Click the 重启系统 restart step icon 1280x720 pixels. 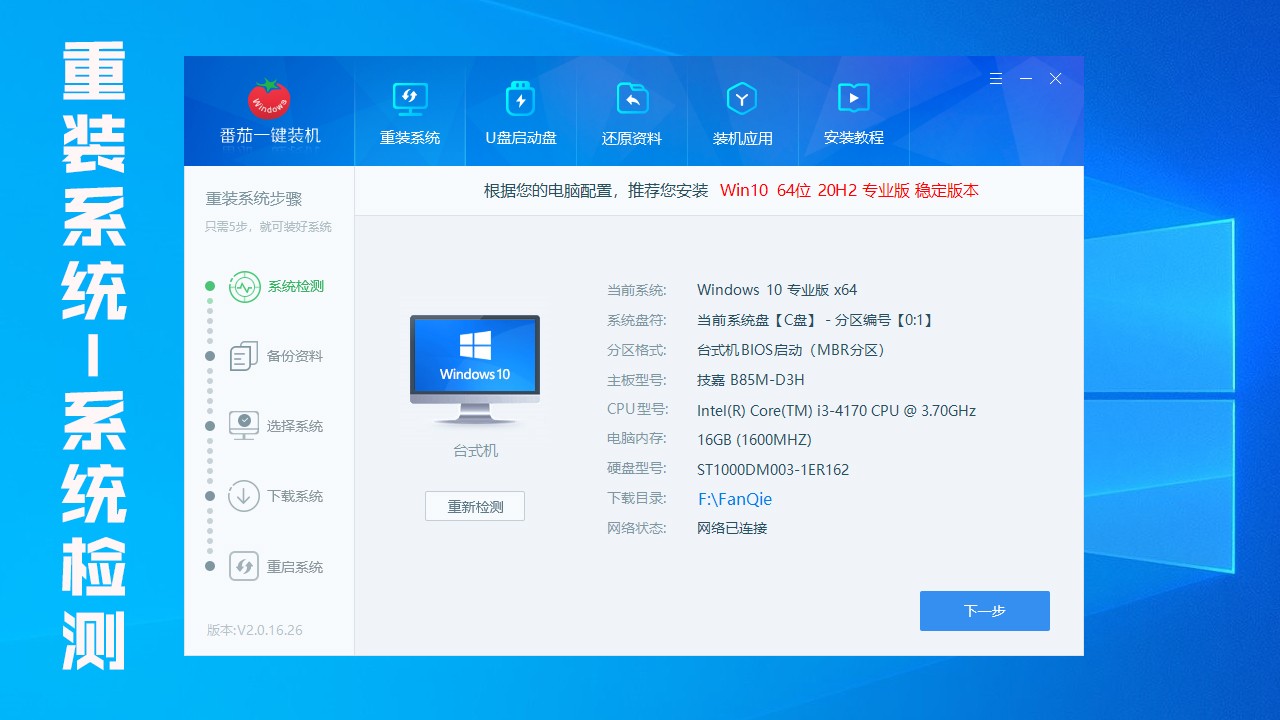(244, 567)
